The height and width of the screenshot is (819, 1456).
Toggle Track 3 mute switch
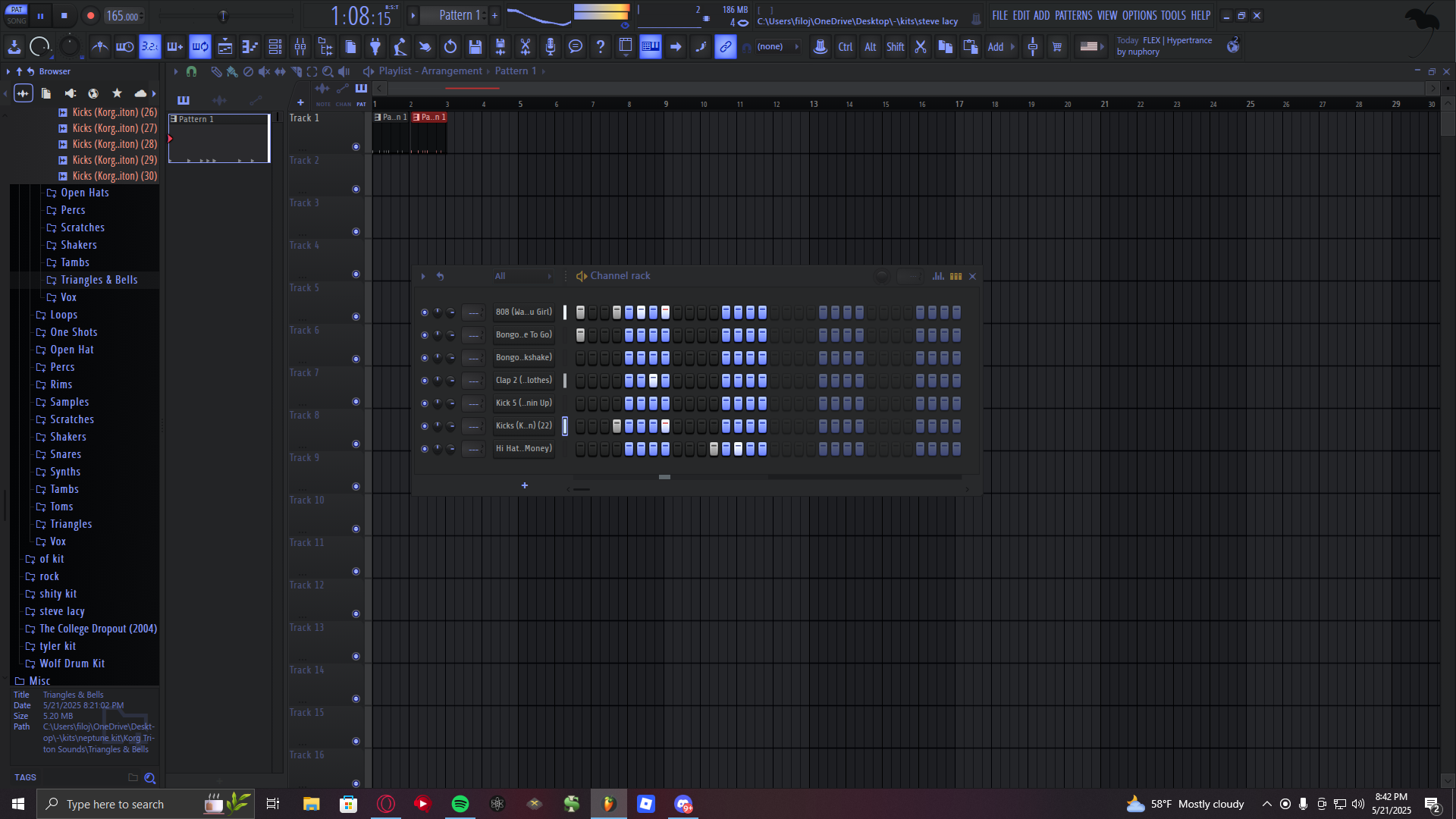(356, 232)
